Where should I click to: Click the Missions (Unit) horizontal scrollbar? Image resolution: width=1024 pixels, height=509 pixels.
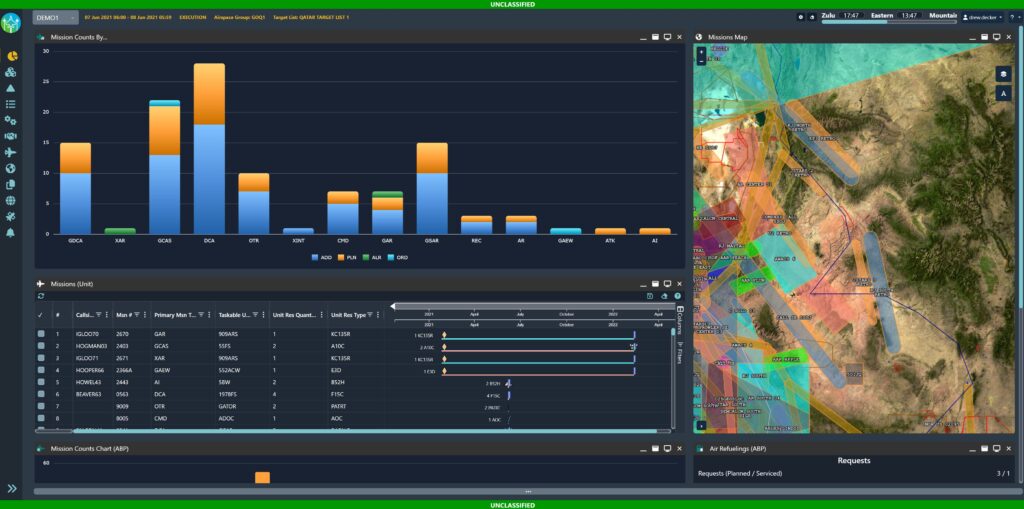[x=364, y=431]
